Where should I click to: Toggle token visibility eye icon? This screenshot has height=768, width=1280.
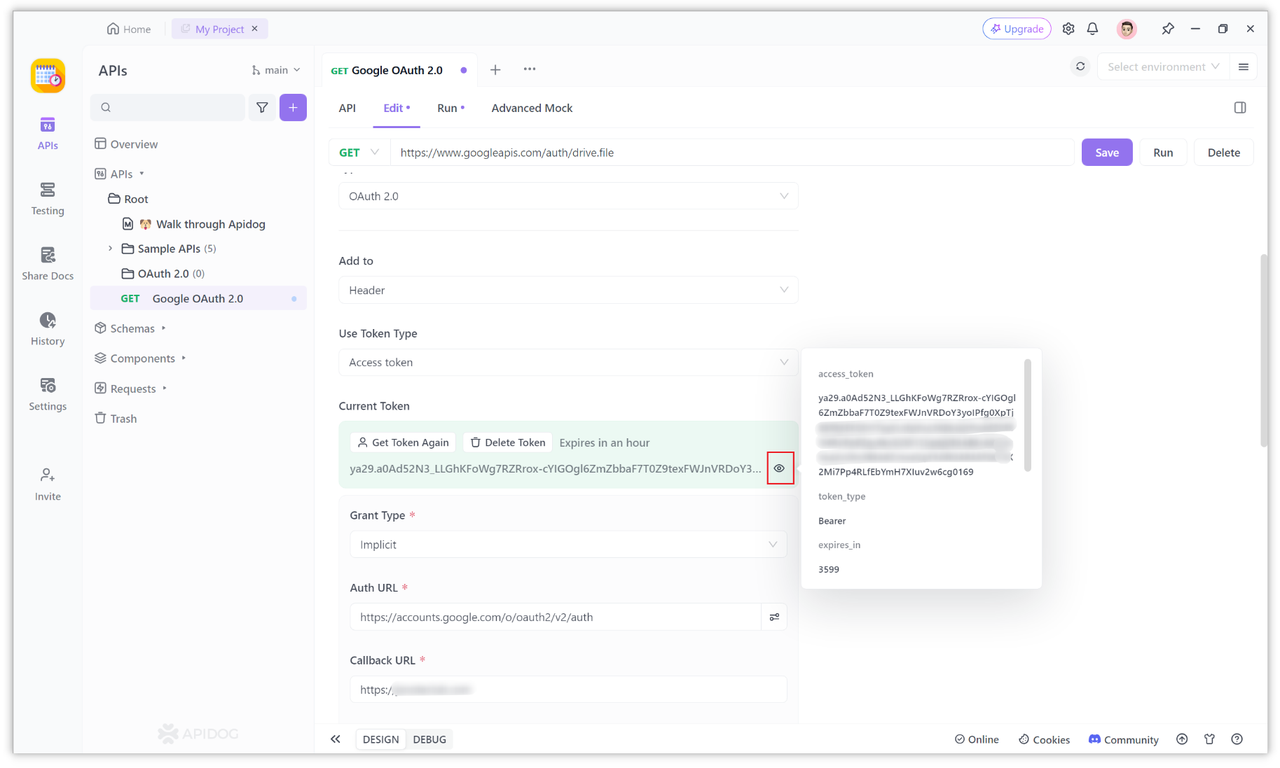(x=780, y=468)
